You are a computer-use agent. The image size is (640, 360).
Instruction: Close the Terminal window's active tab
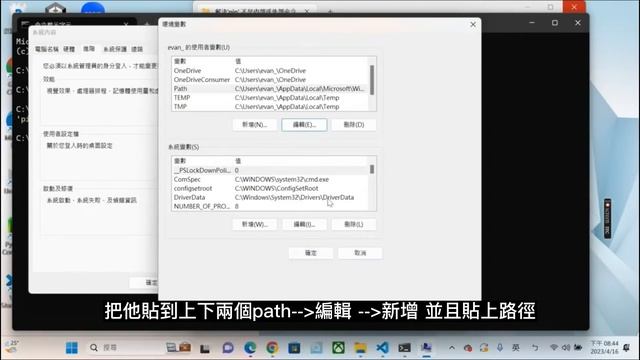[x=126, y=24]
